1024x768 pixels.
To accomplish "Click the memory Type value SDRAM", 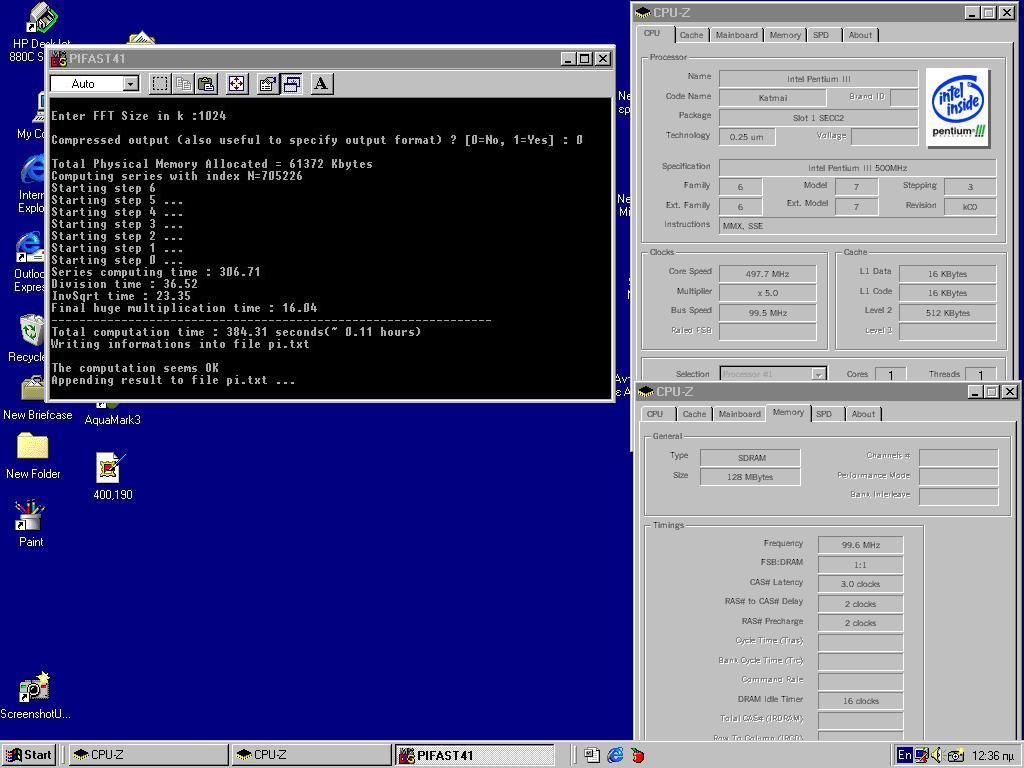I will click(750, 458).
